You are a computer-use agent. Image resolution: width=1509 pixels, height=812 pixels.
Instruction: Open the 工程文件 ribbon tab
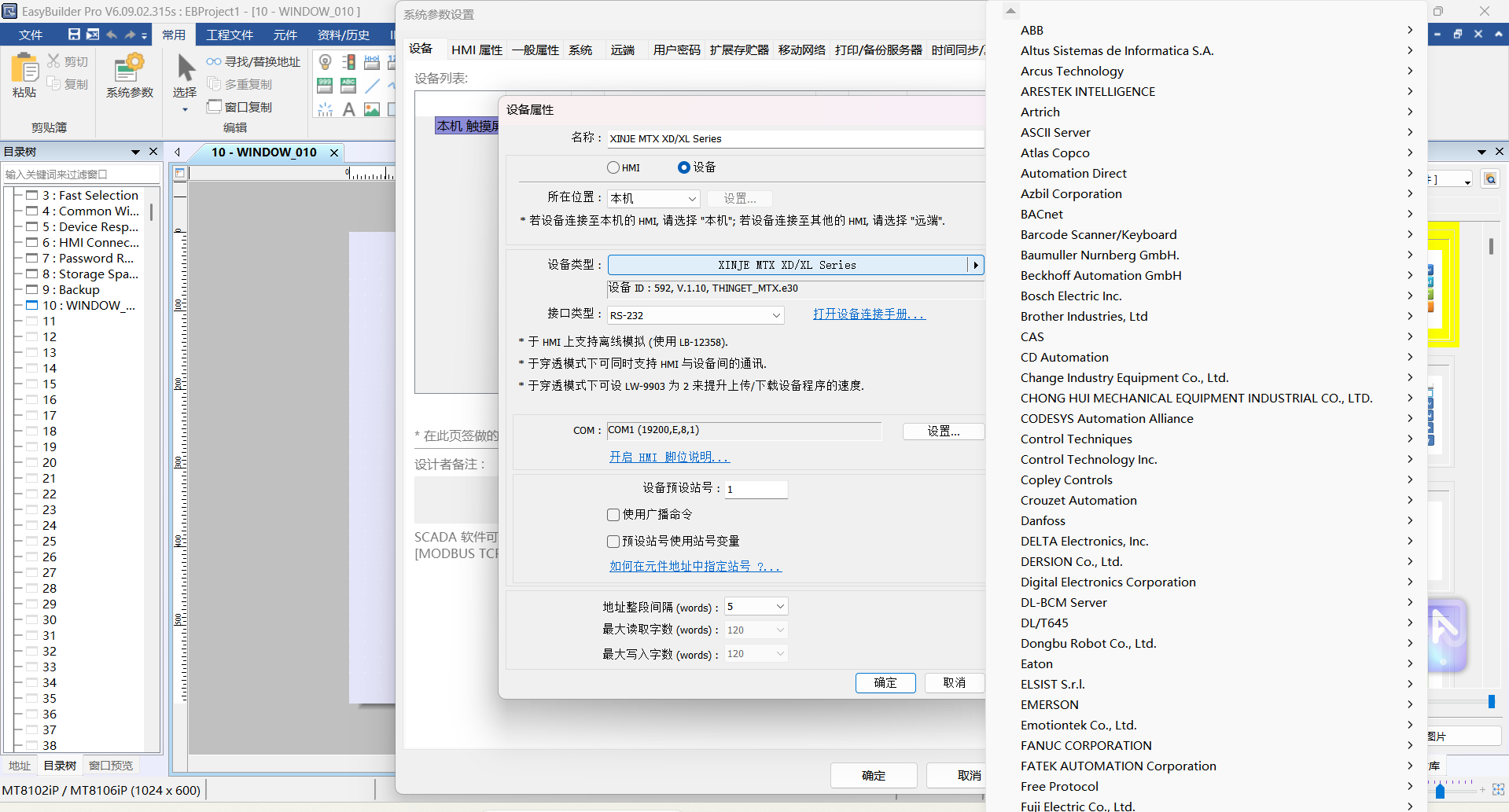(229, 35)
